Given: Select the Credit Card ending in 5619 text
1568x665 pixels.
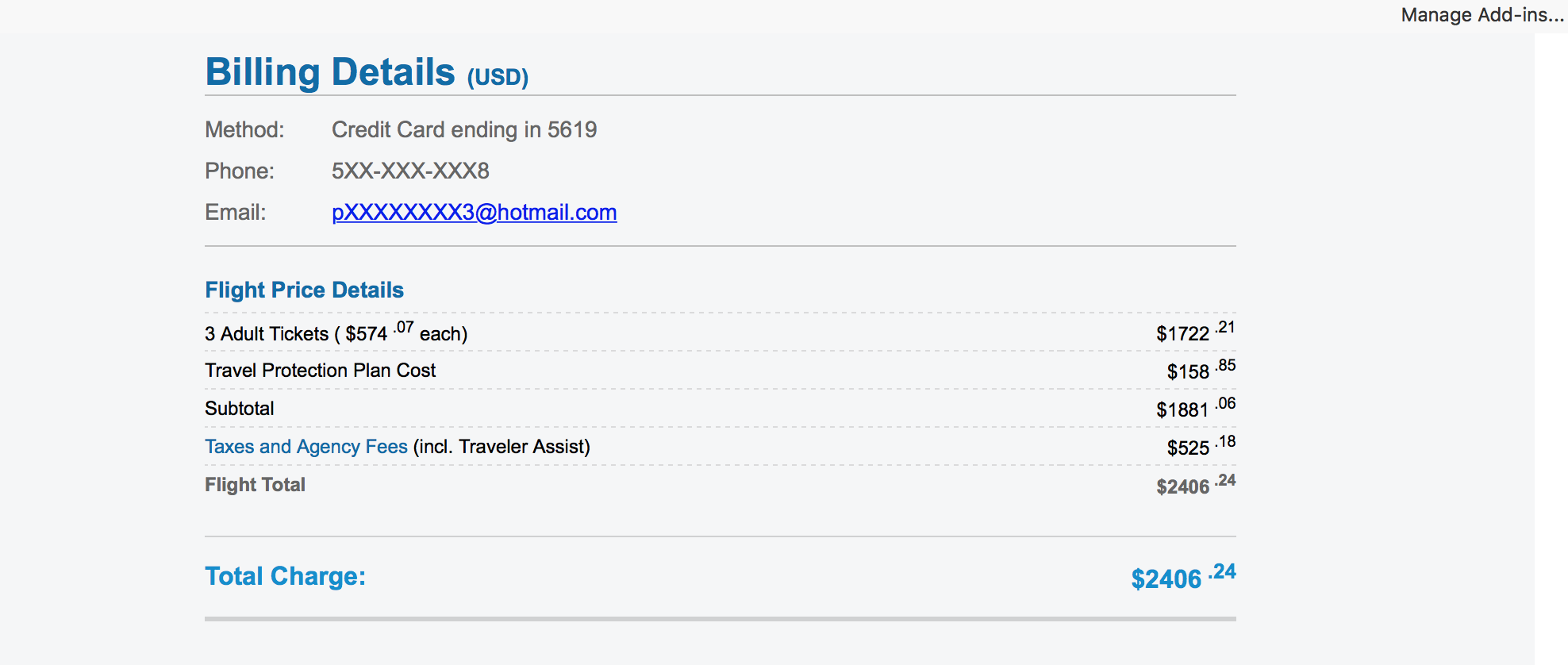Looking at the screenshot, I should [463, 130].
